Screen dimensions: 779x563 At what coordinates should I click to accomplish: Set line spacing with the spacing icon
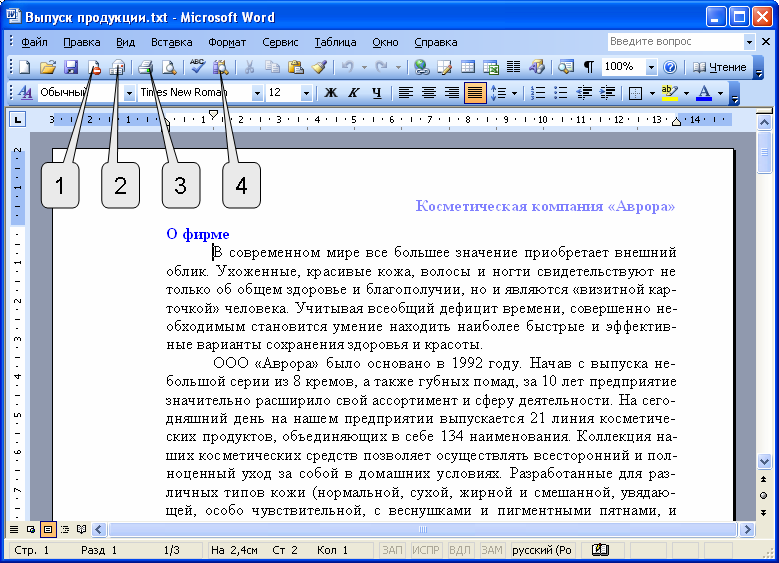click(x=498, y=93)
